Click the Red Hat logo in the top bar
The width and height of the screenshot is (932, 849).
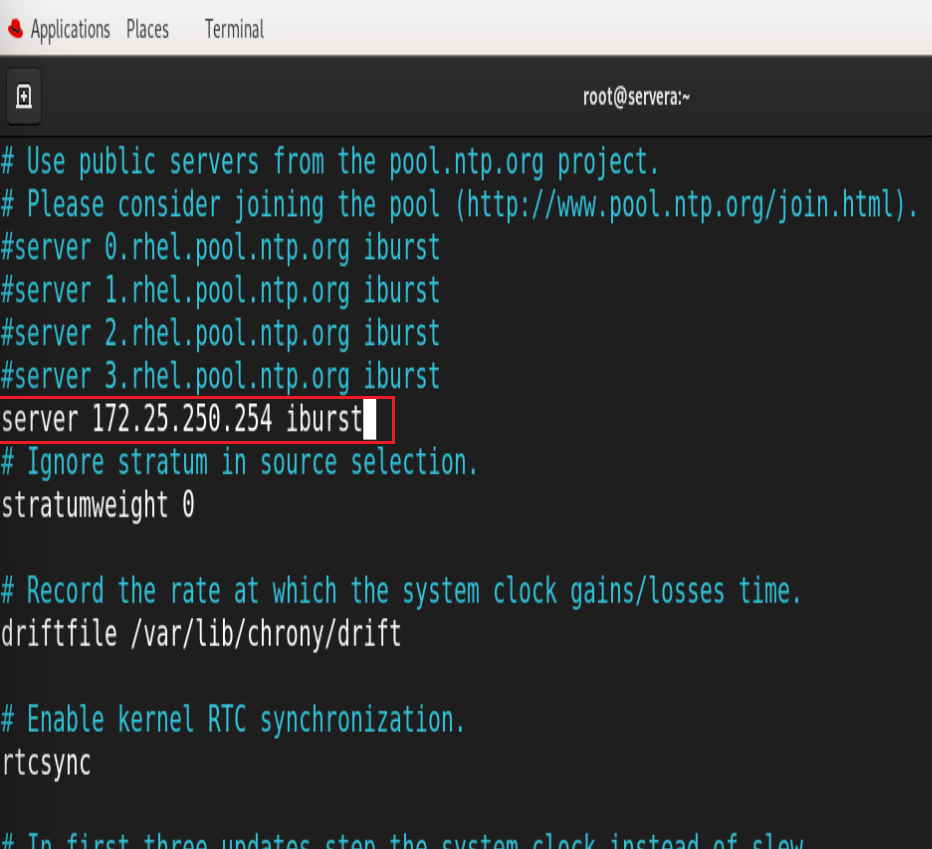(13, 29)
